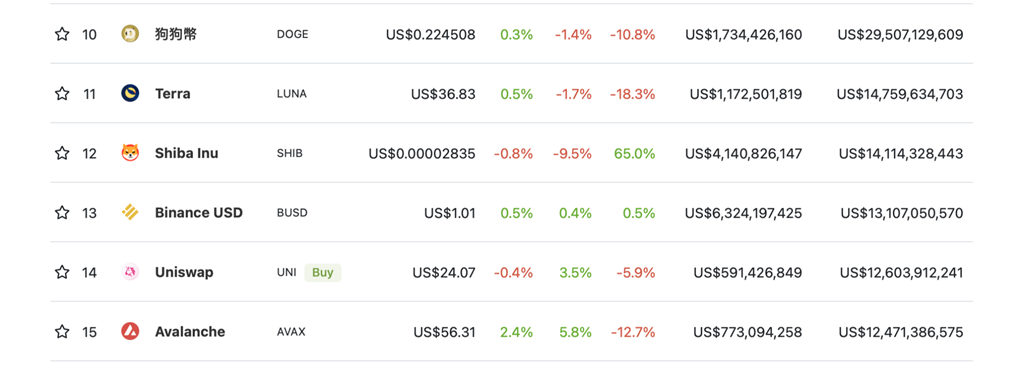Screen dimensions: 1024x369
Task: Click the Uniswap unicorn logo icon
Action: [x=130, y=272]
